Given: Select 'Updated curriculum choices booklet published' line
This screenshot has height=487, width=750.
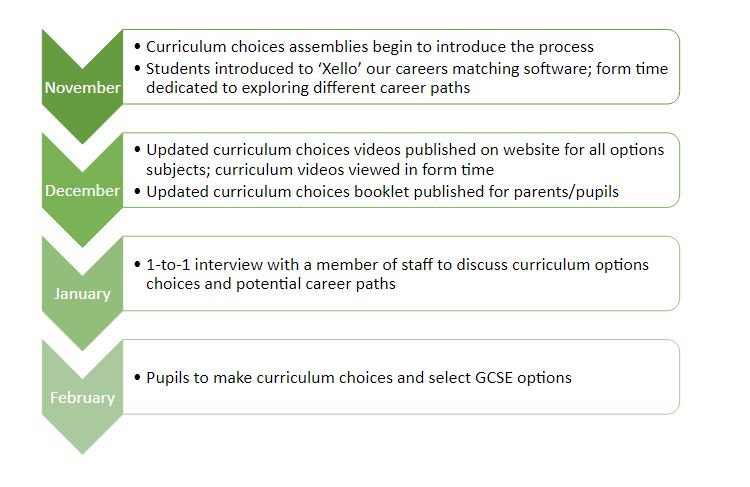Looking at the screenshot, I should 382,192.
